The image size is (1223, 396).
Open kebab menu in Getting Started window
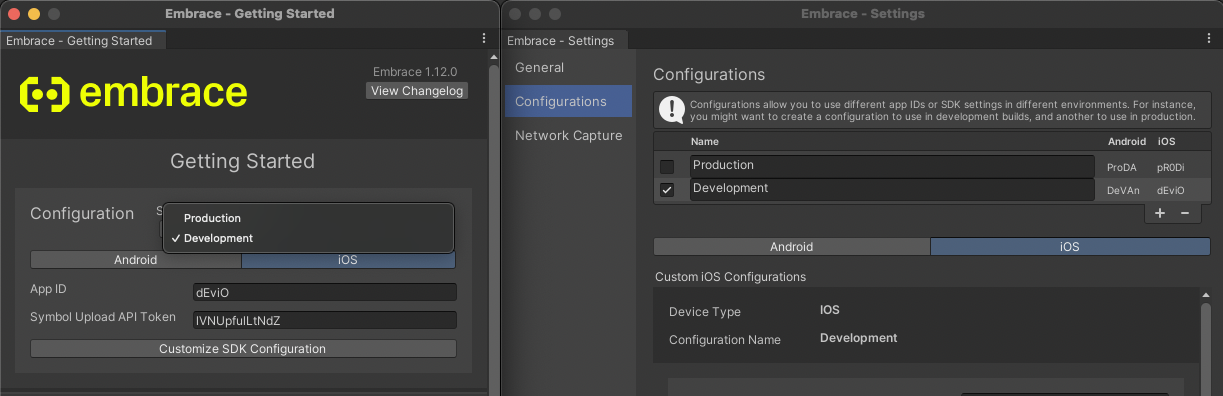click(483, 39)
